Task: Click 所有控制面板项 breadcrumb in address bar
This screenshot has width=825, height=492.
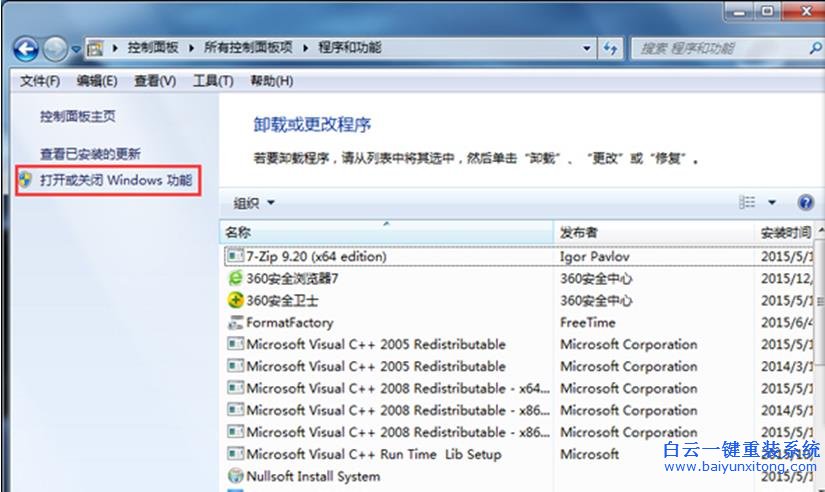Action: click(248, 48)
